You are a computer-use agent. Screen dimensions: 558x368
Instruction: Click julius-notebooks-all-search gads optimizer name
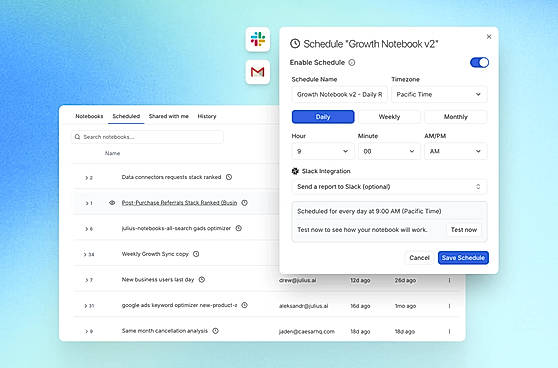pos(176,228)
